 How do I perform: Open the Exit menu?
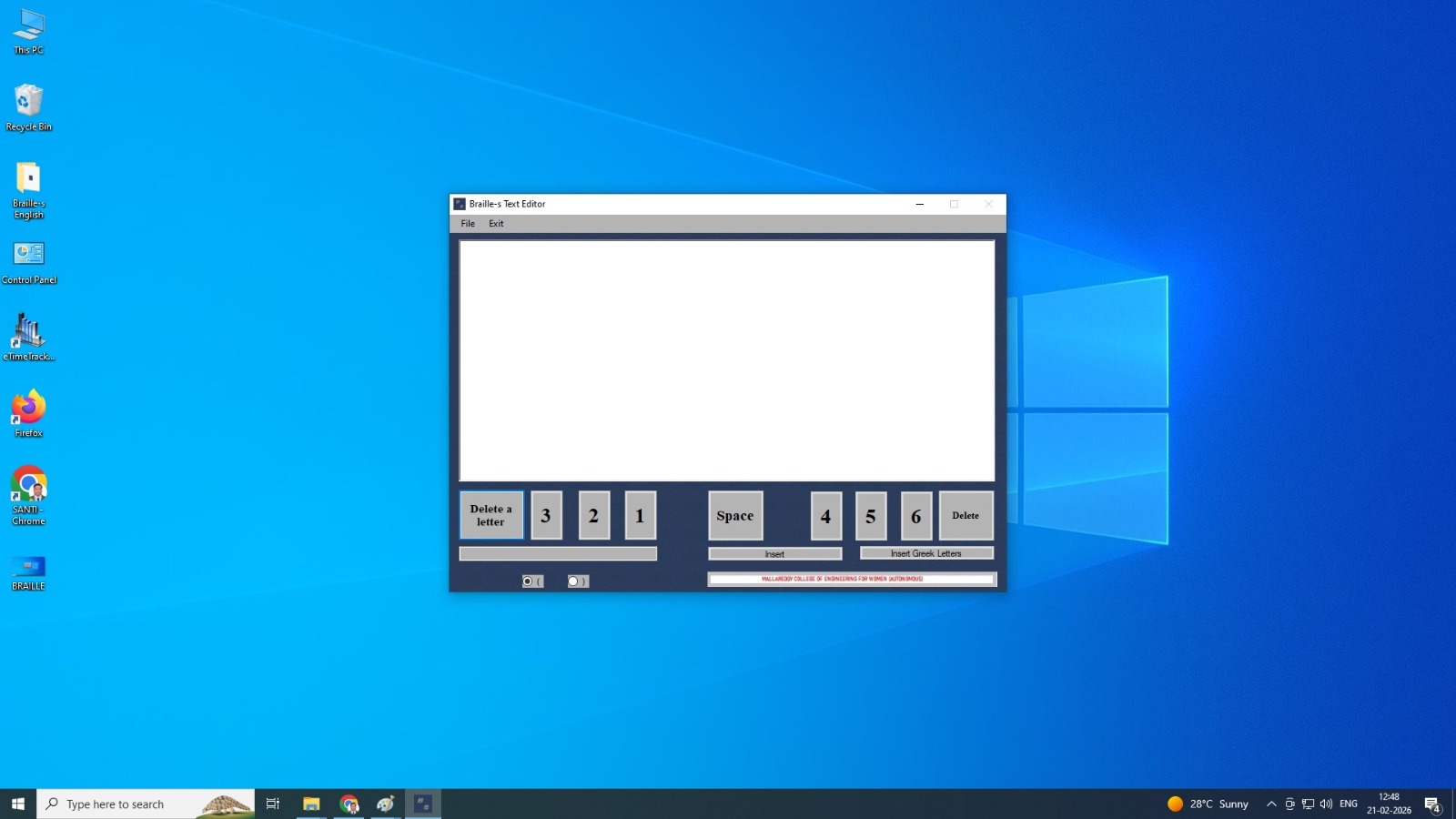[496, 224]
